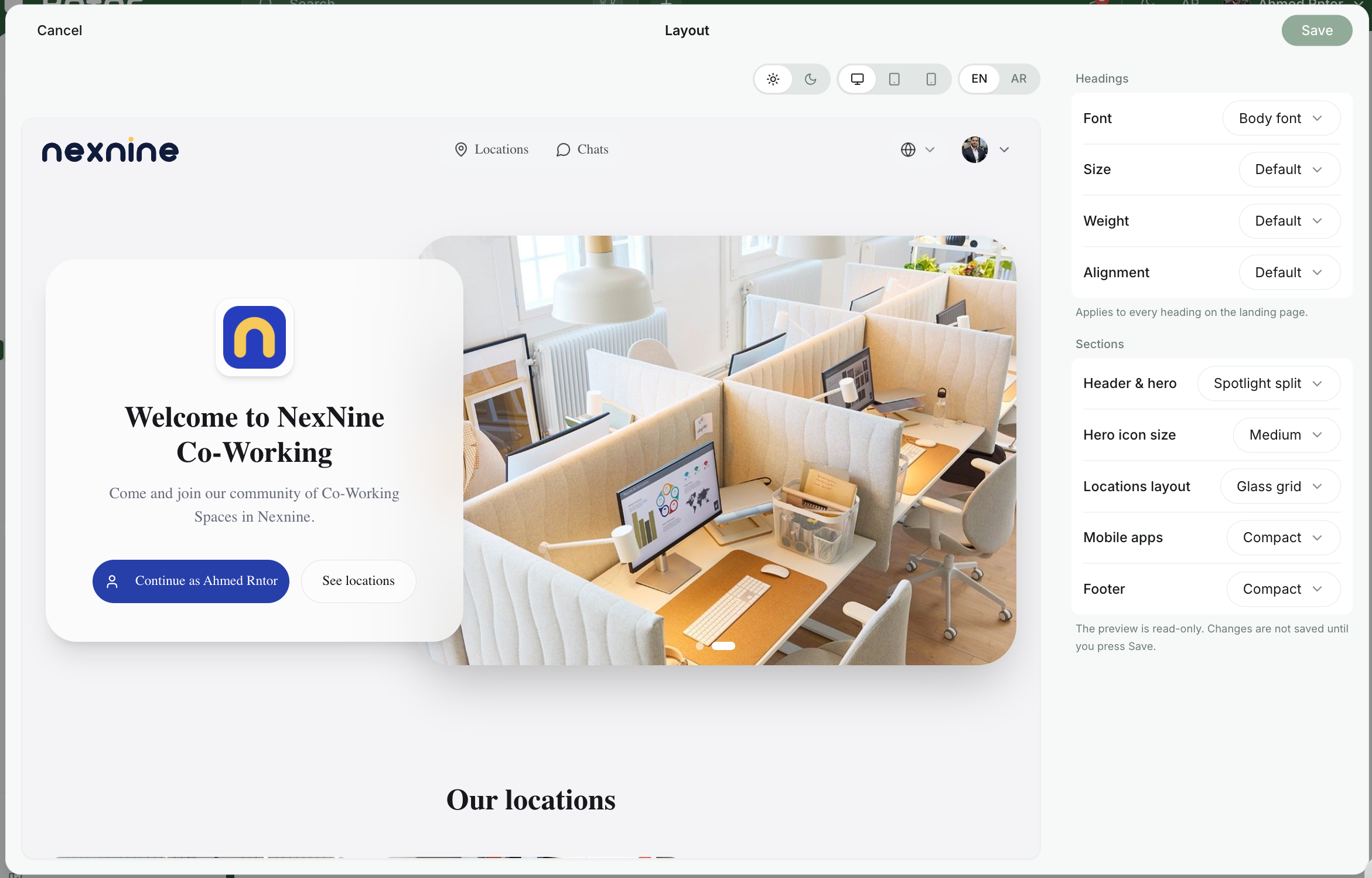
Task: Select desktop preview device icon
Action: 857,79
